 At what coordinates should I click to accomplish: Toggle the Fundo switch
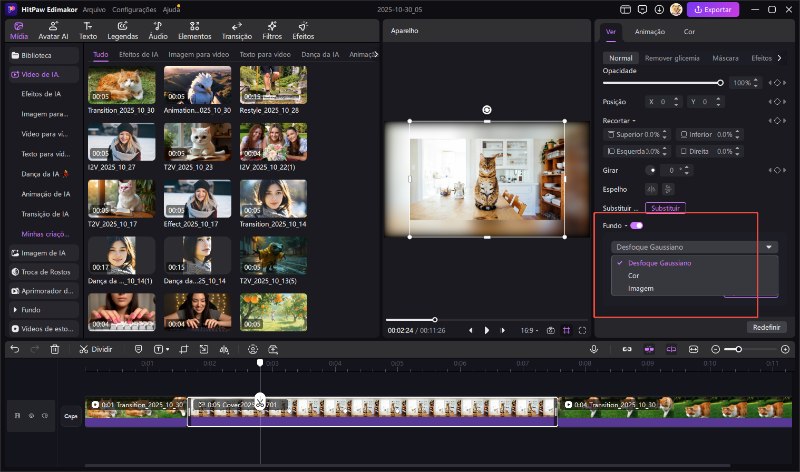point(636,226)
